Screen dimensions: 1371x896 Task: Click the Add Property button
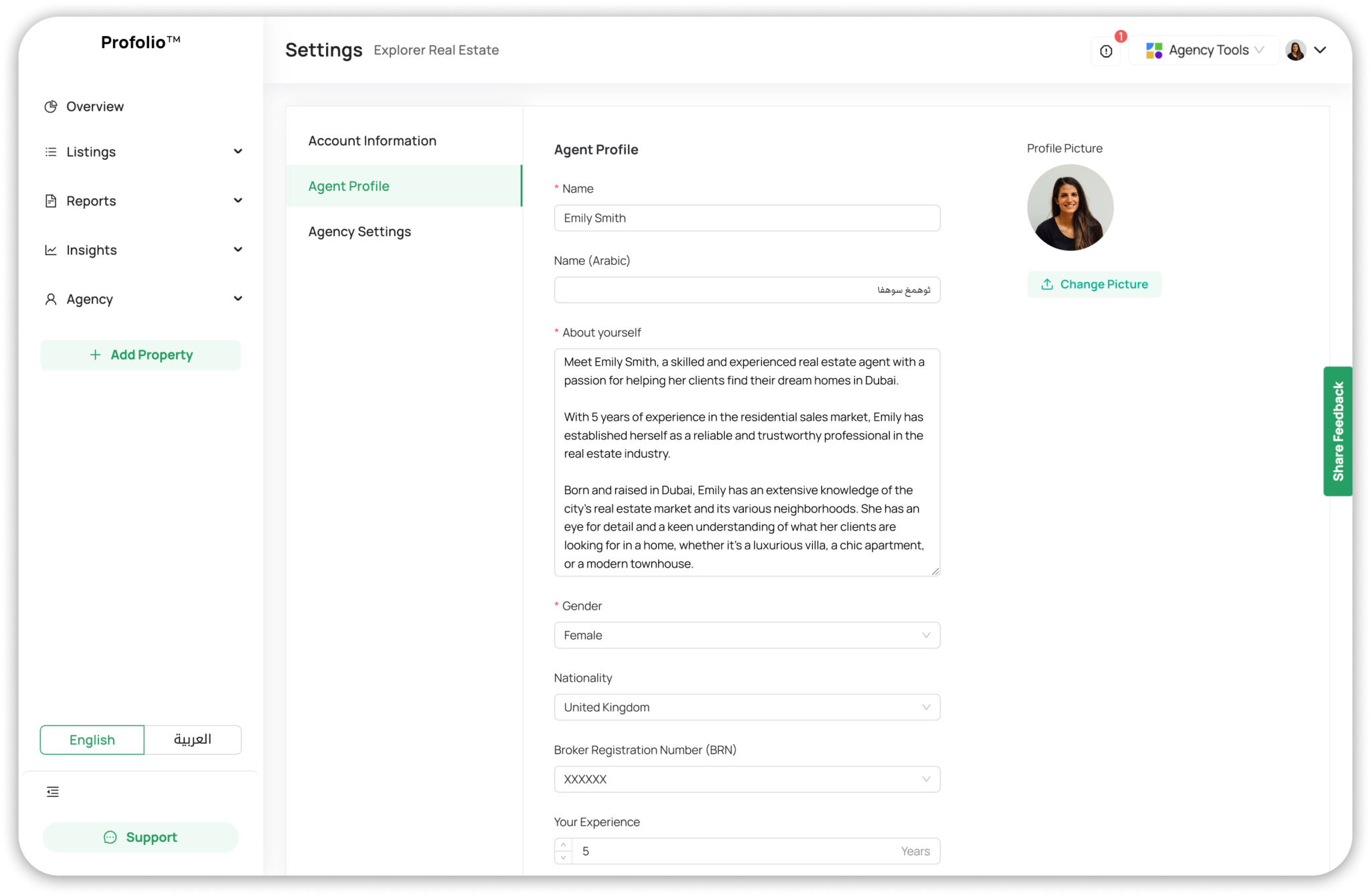(141, 355)
